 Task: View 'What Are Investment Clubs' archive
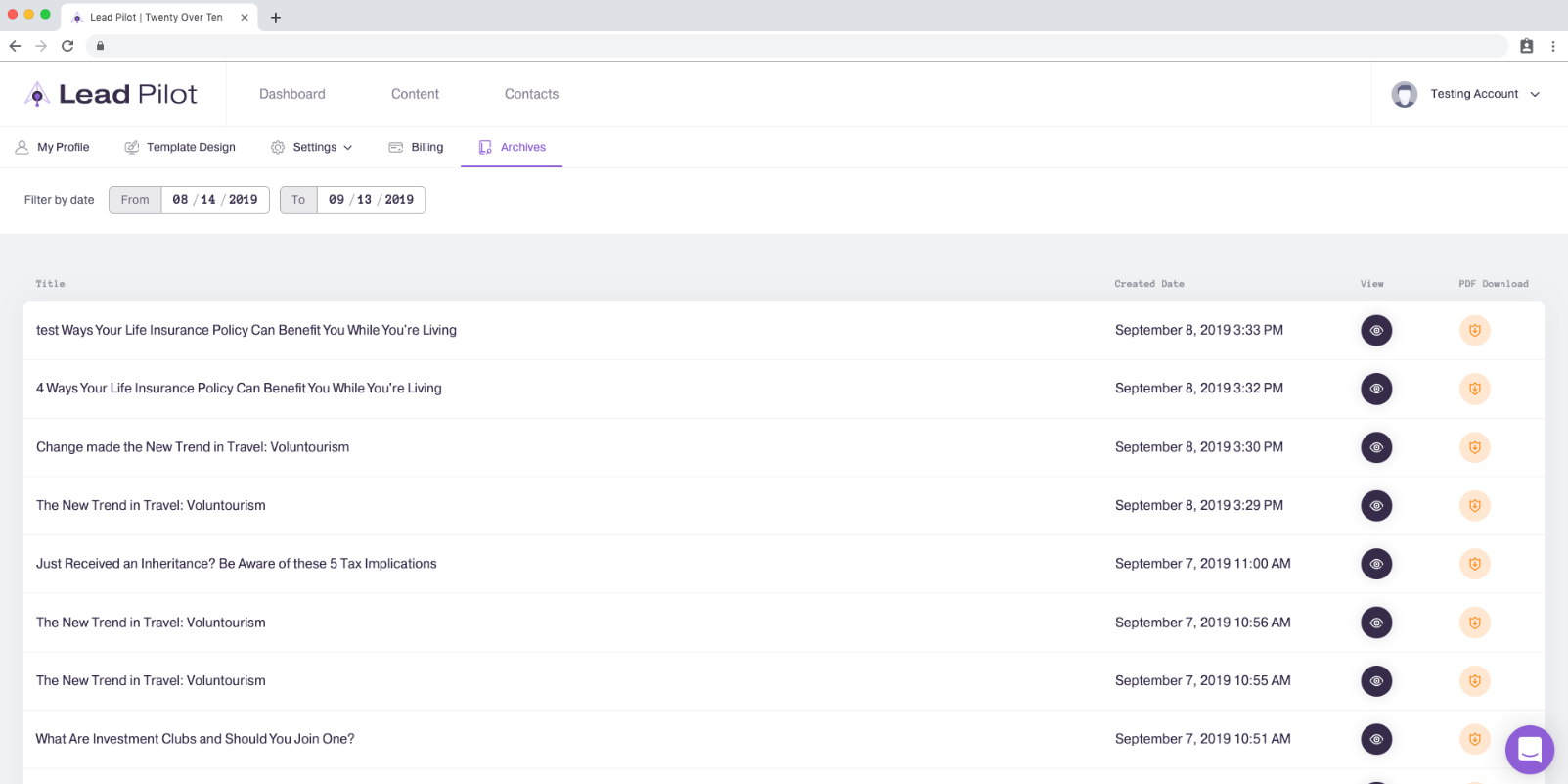tap(1376, 739)
